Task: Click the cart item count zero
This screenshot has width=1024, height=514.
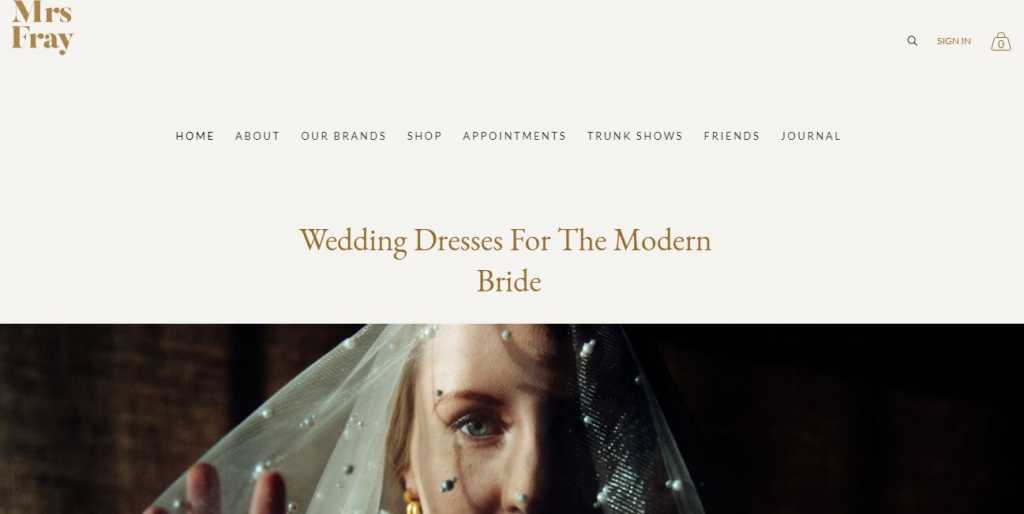Action: 1000,44
